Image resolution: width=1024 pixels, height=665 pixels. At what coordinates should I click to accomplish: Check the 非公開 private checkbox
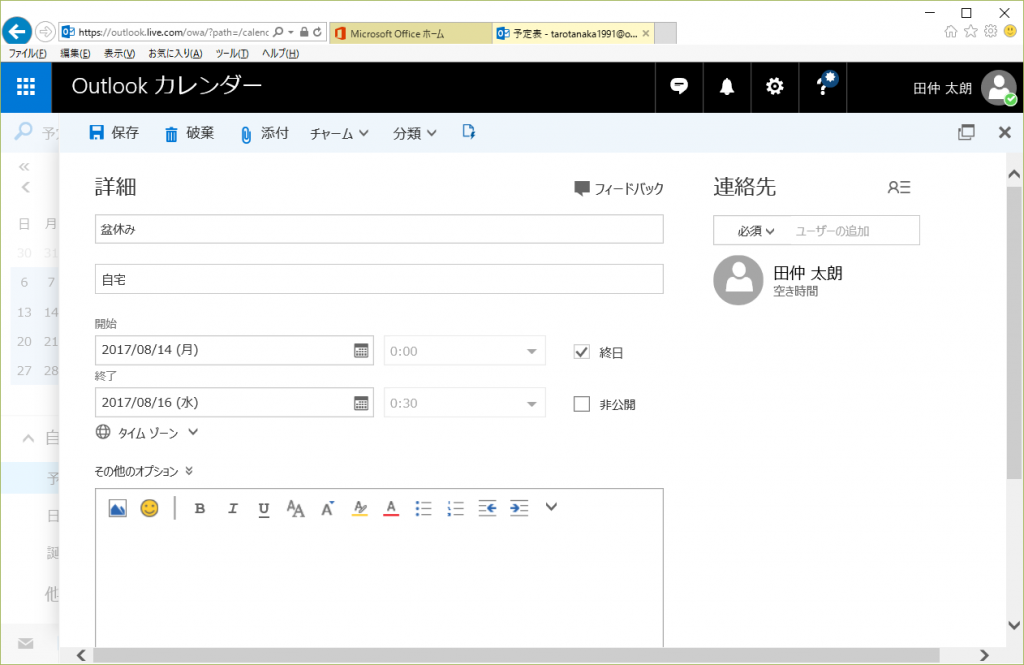[x=581, y=404]
